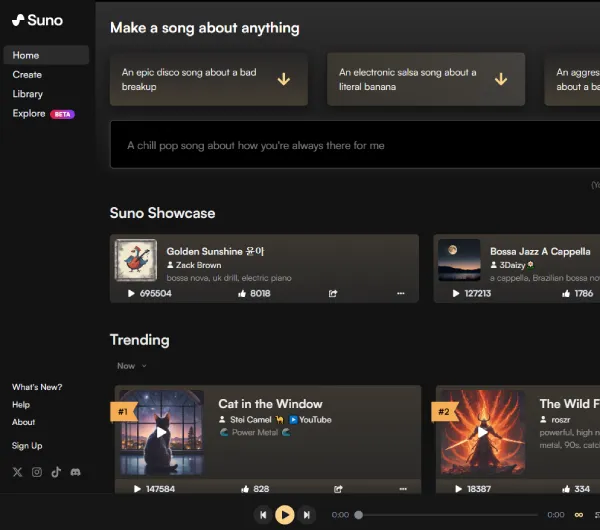The width and height of the screenshot is (600, 530).
Task: Toggle the loop infinity icon
Action: (579, 515)
